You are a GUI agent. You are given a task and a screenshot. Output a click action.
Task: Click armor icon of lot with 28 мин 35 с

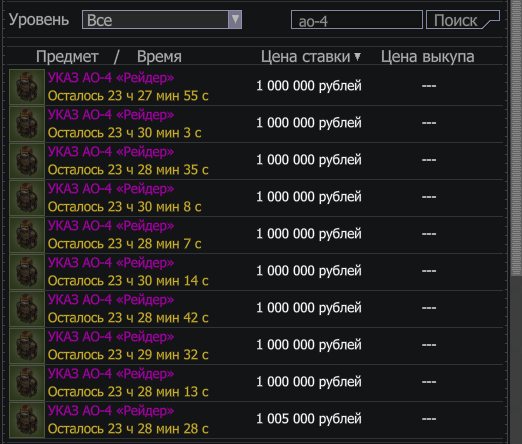pyautogui.click(x=27, y=161)
